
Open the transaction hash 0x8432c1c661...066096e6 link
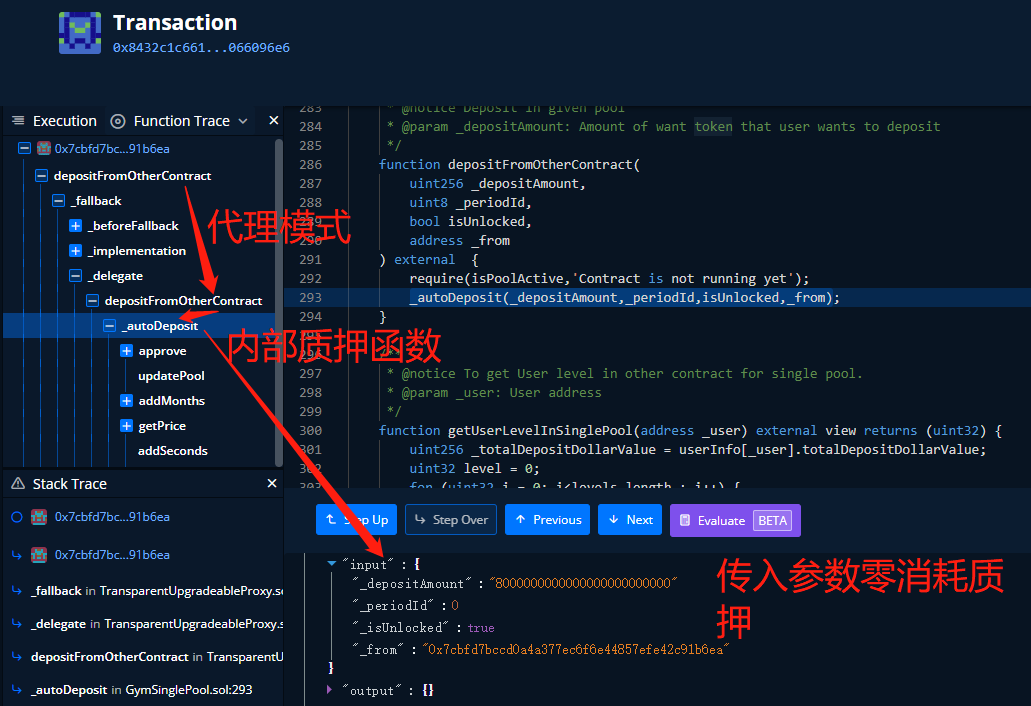pyautogui.click(x=201, y=47)
